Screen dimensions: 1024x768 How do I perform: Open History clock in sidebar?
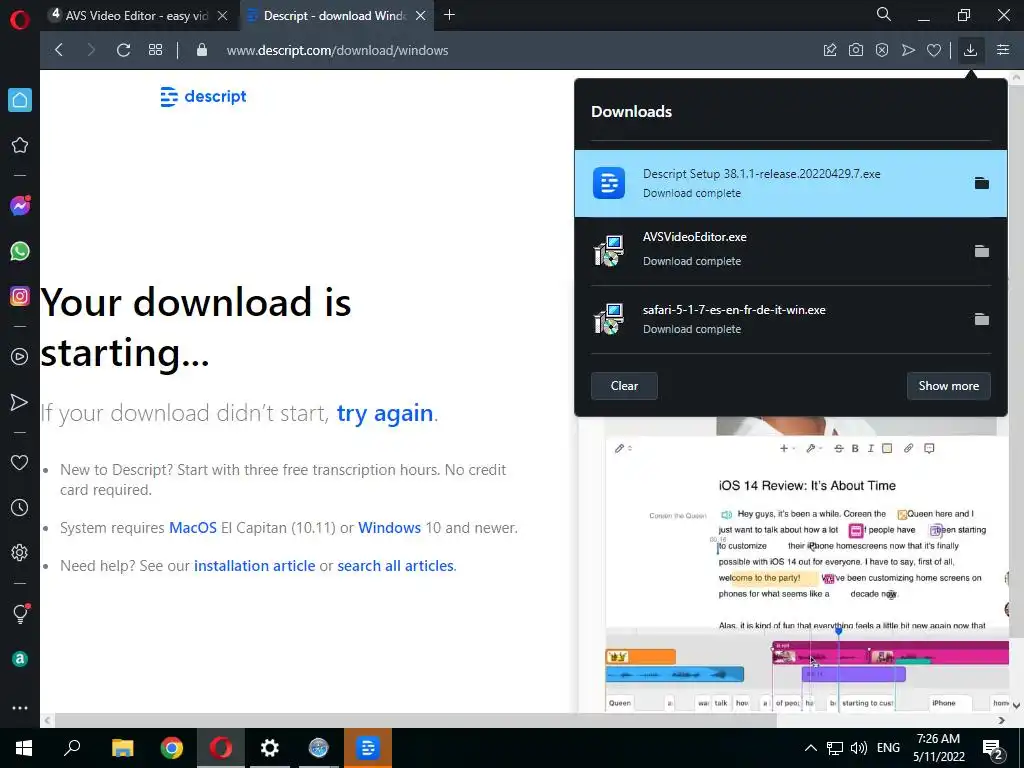[20, 507]
